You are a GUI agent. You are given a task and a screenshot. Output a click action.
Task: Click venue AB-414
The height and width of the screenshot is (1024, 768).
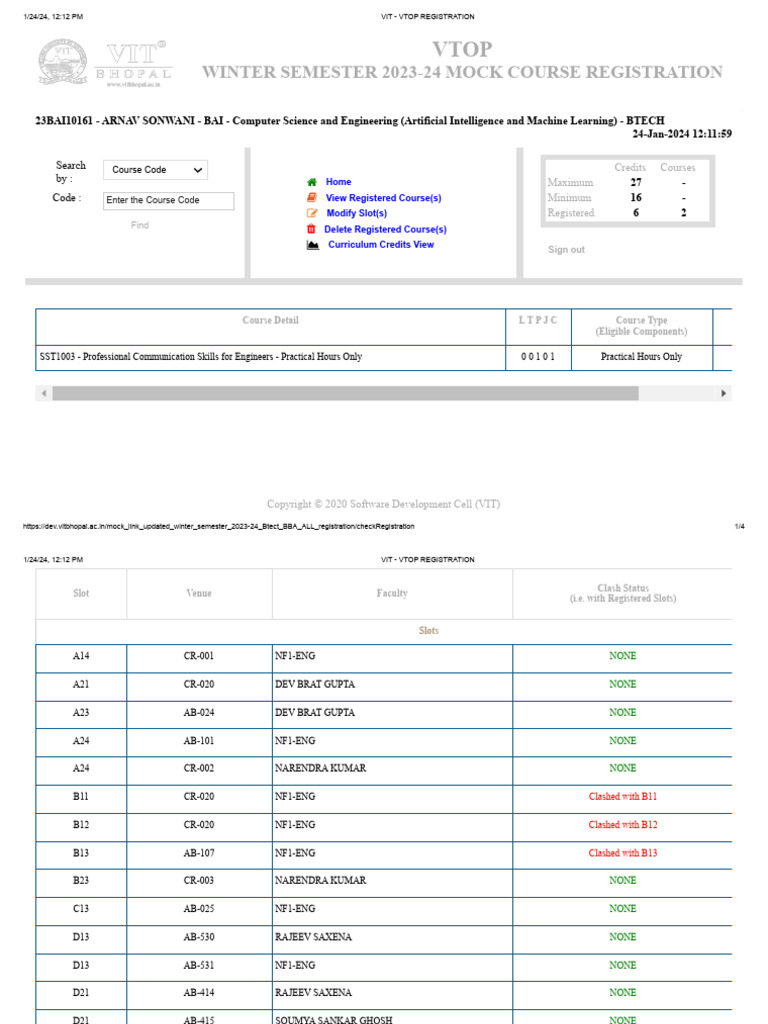[x=199, y=993]
